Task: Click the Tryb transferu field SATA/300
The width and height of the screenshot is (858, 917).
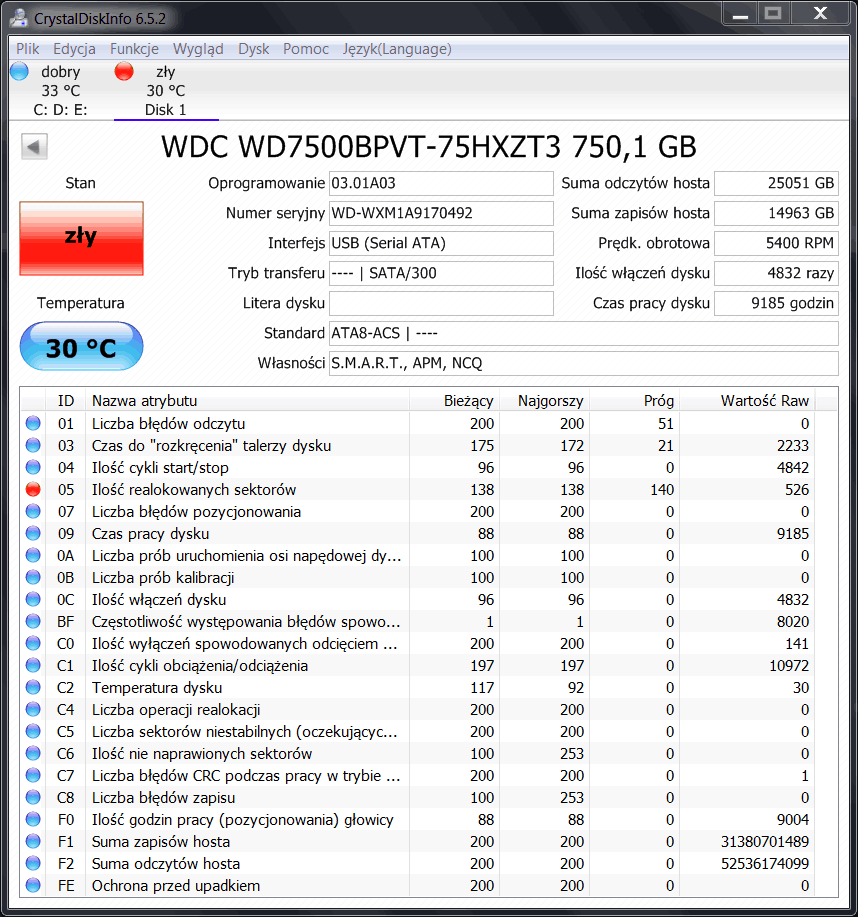Action: tap(441, 273)
